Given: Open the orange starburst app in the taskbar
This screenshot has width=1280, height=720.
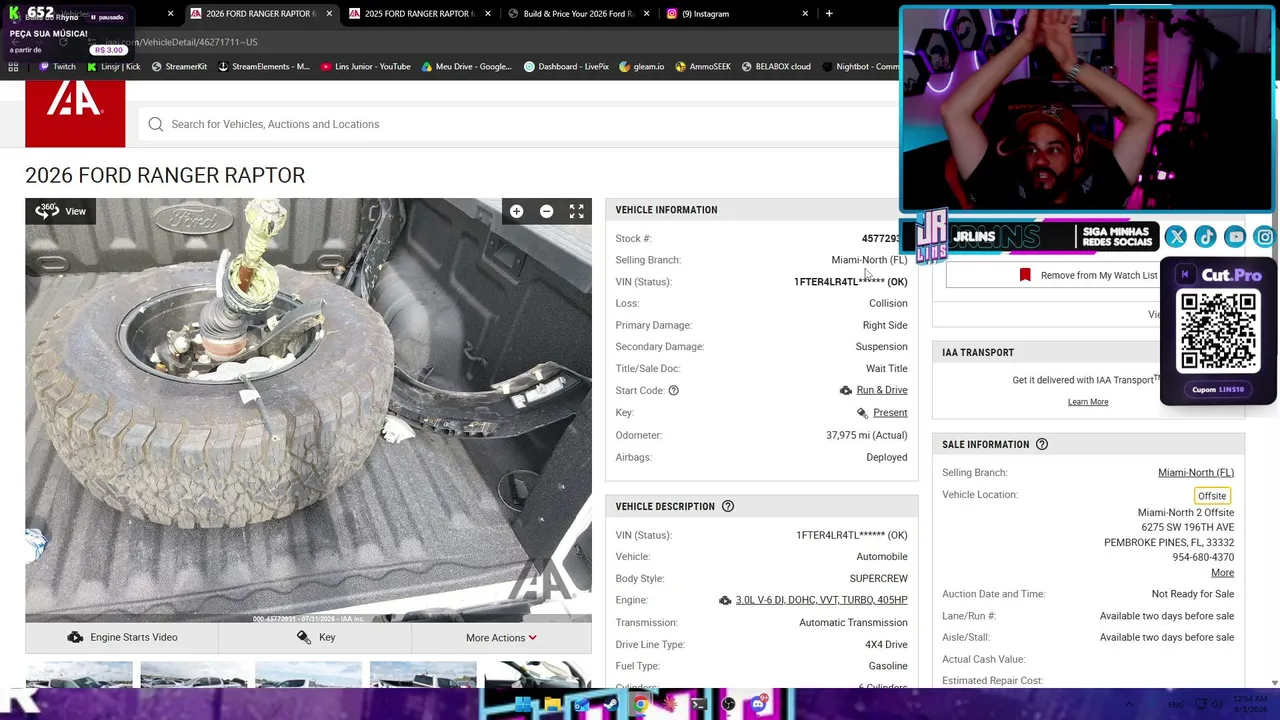Looking at the screenshot, I should point(670,705).
